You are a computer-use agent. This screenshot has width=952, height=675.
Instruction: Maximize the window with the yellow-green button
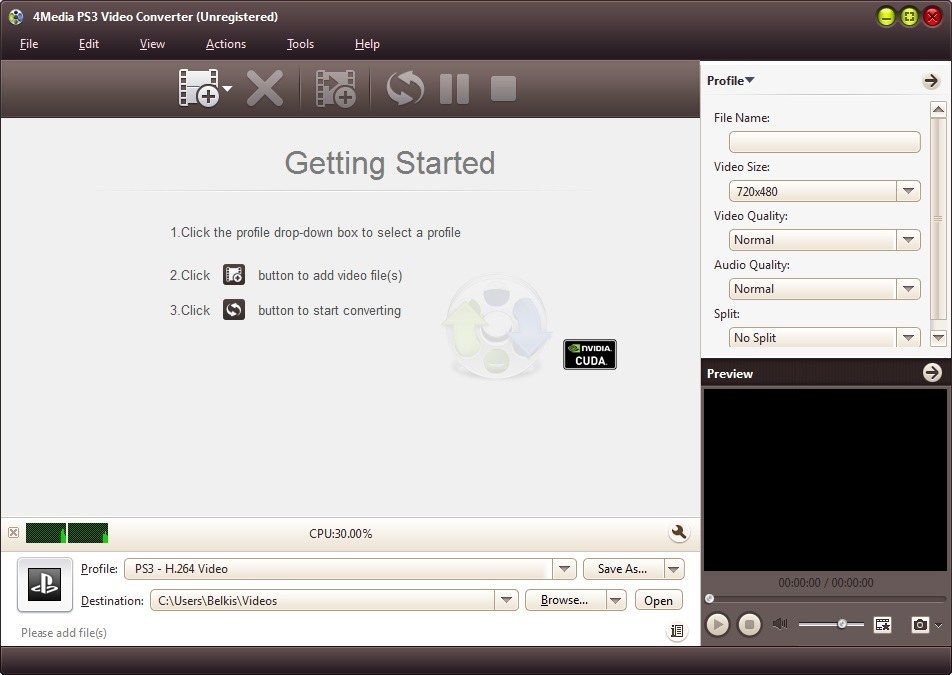point(909,16)
